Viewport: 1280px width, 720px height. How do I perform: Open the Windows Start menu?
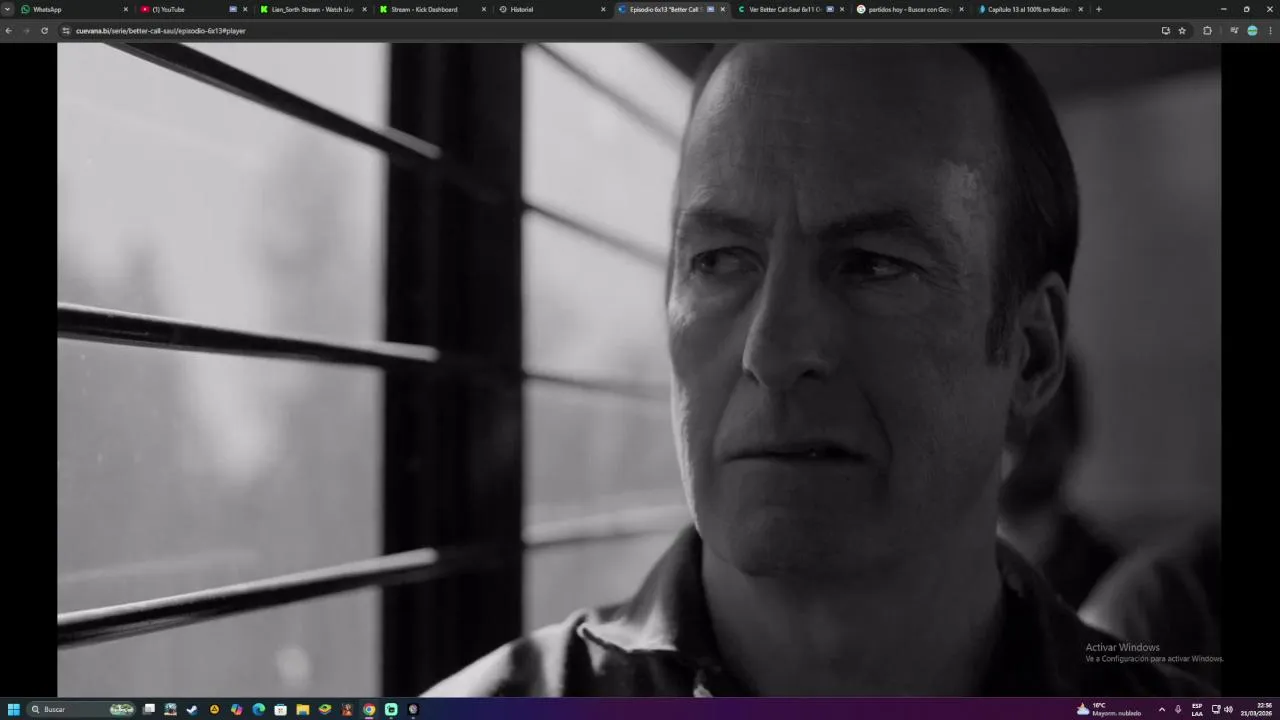[14, 709]
